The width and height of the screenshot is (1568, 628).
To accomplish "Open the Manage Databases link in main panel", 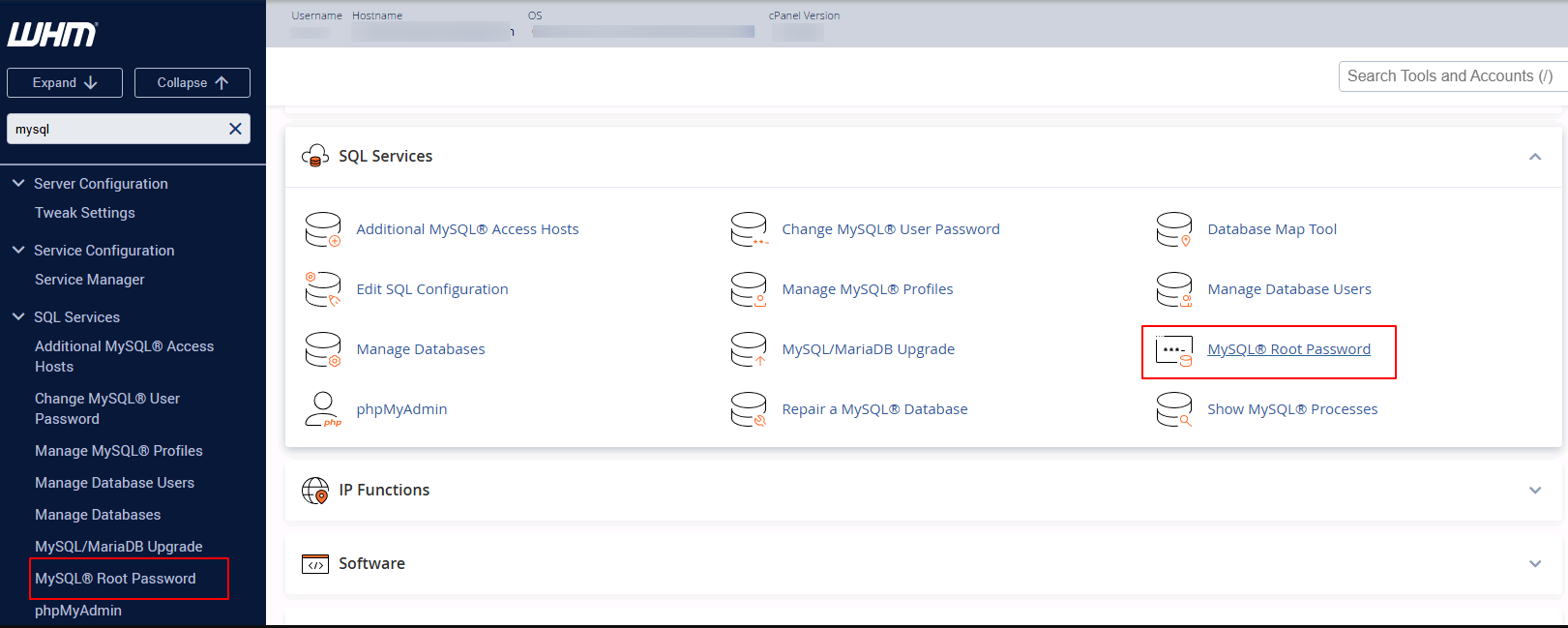I will click(x=421, y=349).
